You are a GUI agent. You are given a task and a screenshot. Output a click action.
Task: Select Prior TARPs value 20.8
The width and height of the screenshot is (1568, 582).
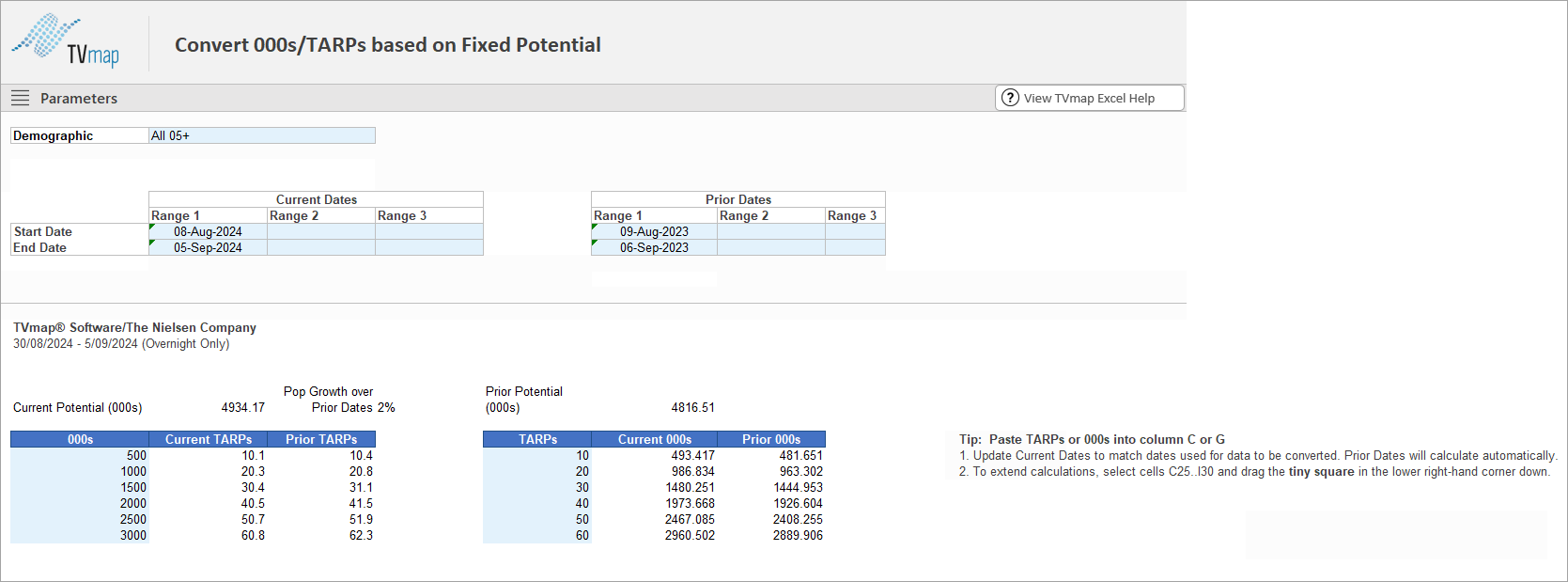coord(321,471)
